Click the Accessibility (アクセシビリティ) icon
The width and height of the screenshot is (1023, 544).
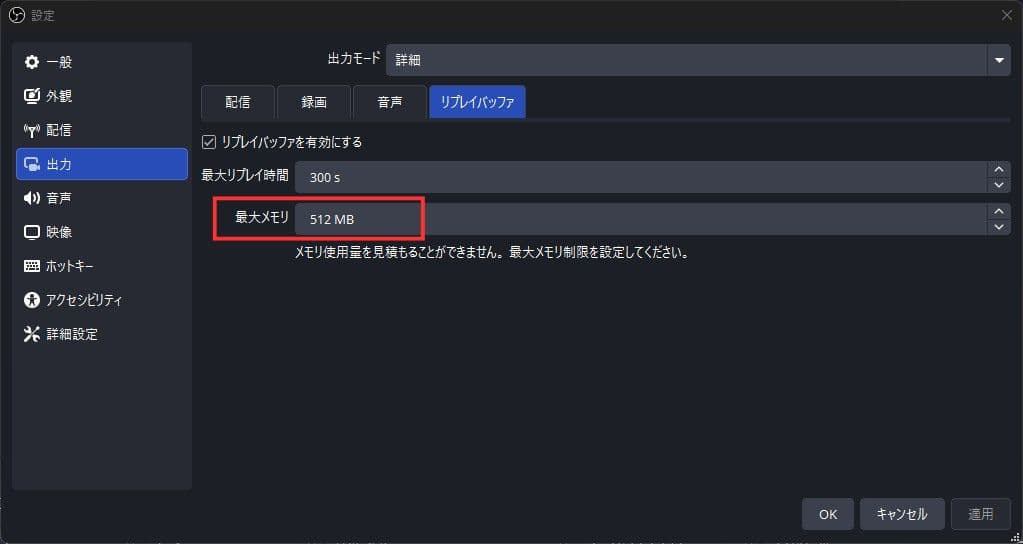click(31, 300)
